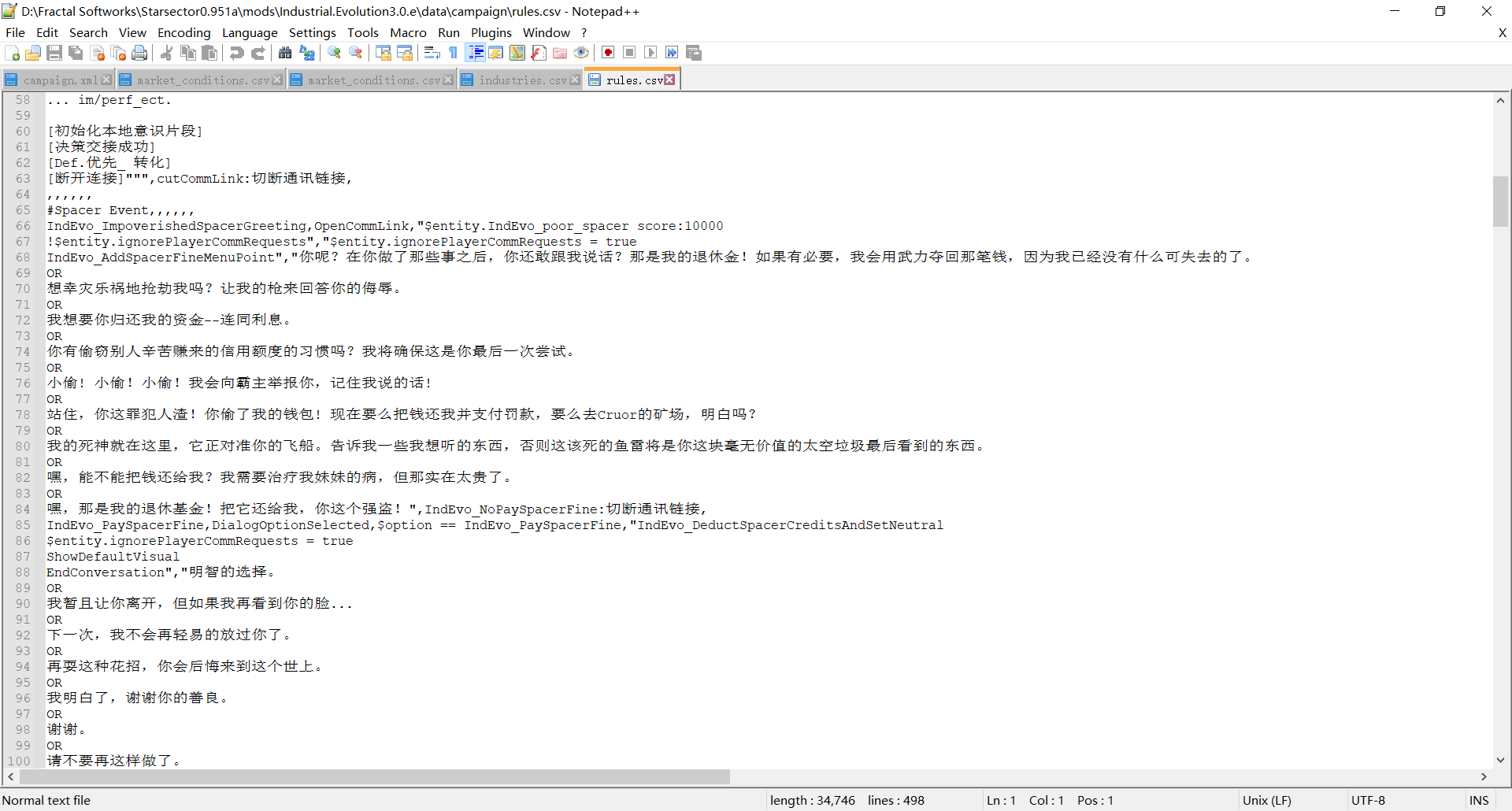The image size is (1512, 811).
Task: Play back recorded macro icon
Action: [x=650, y=53]
